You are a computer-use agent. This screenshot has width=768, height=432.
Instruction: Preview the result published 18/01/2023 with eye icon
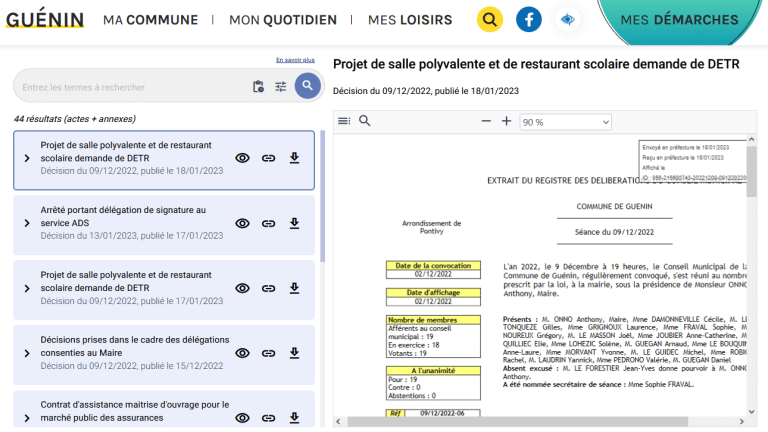click(x=242, y=158)
